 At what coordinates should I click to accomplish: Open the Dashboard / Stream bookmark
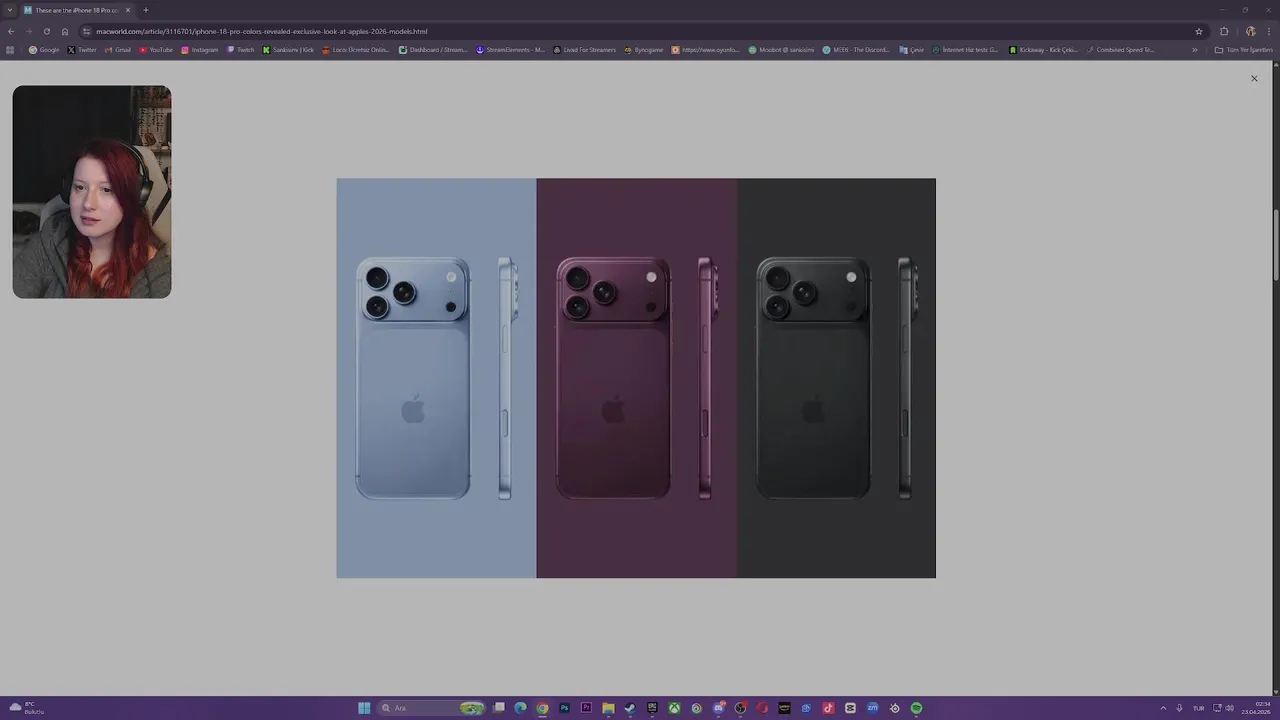[433, 49]
